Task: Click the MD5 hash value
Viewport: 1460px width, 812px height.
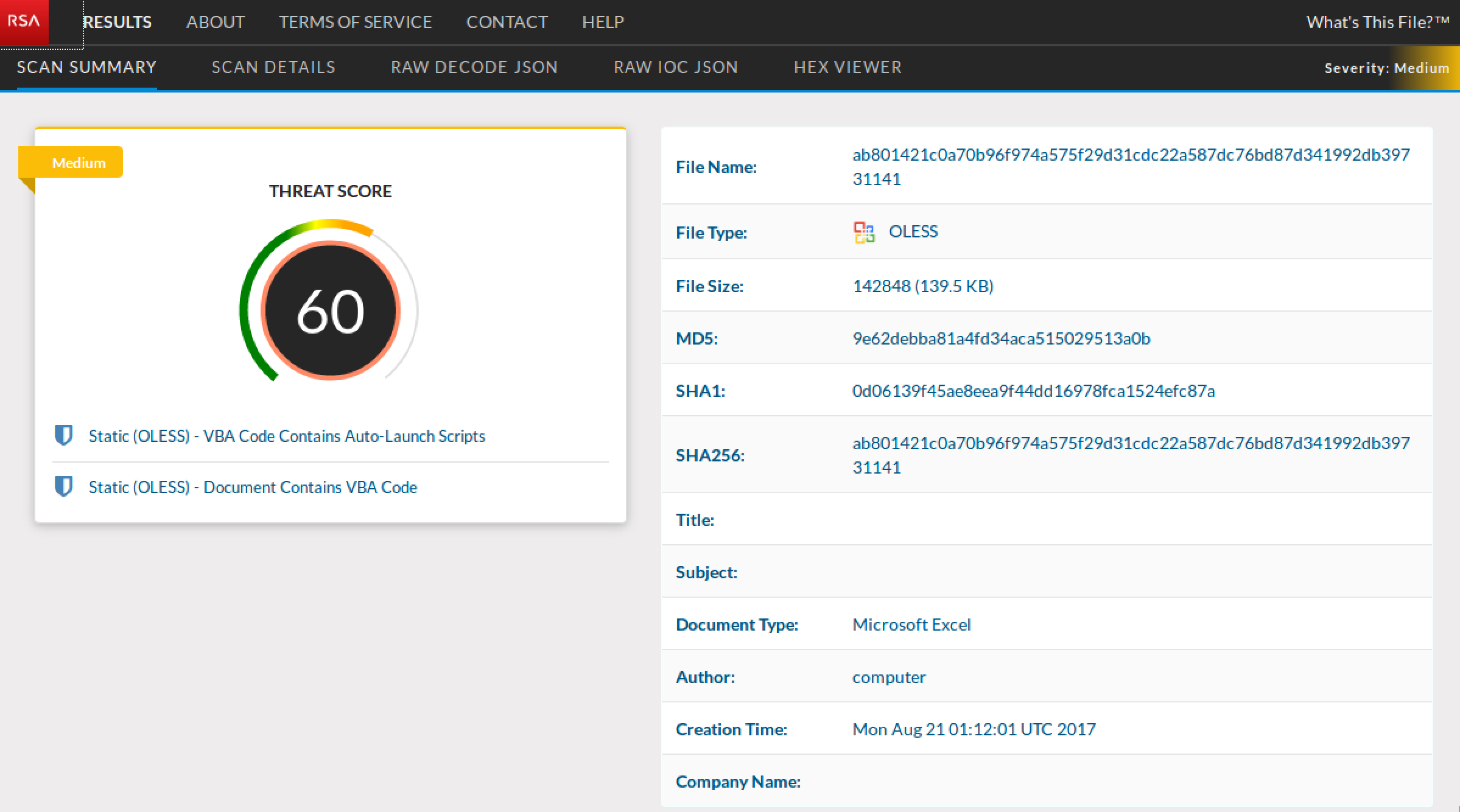Action: (x=1001, y=338)
